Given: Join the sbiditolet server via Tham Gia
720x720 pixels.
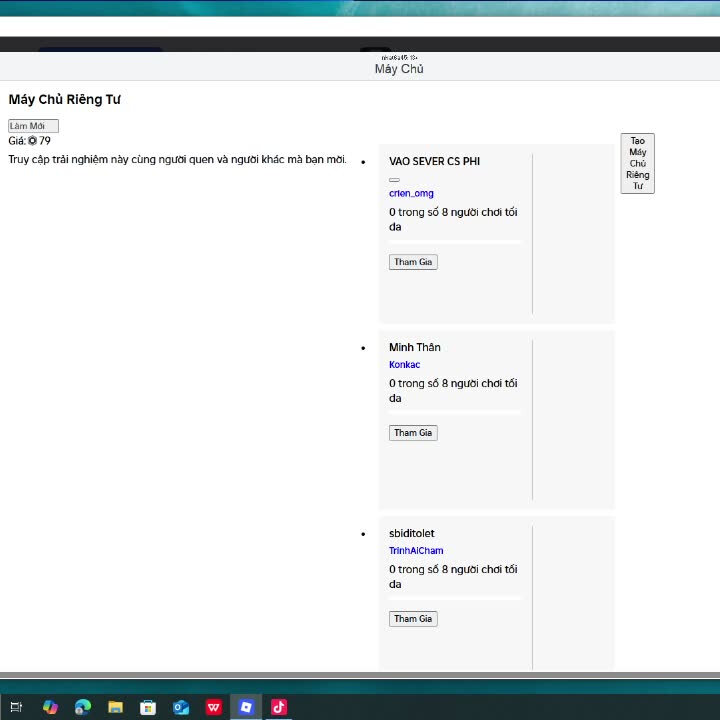Looking at the screenshot, I should [x=413, y=619].
